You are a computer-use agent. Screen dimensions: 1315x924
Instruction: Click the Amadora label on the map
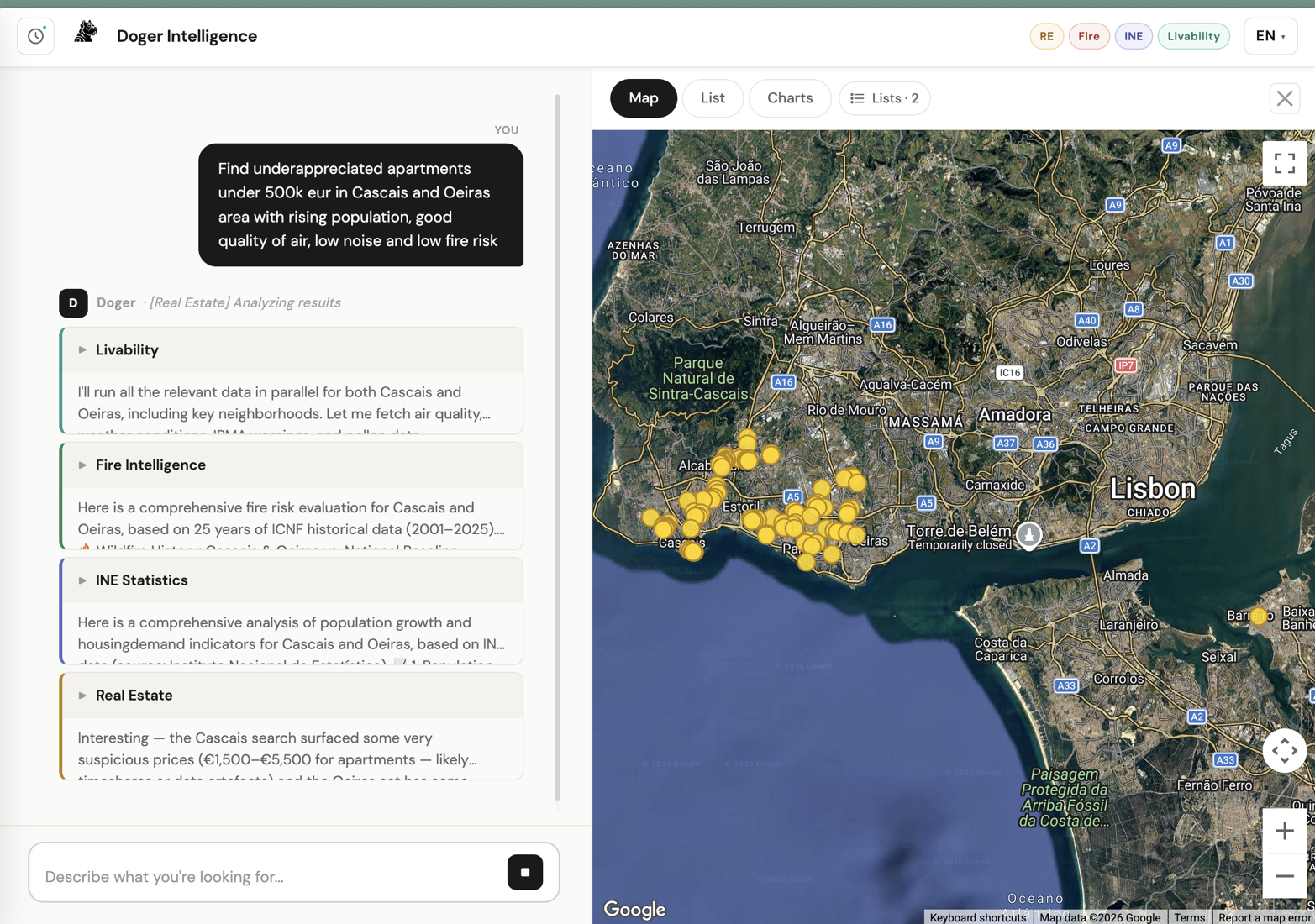(1015, 414)
